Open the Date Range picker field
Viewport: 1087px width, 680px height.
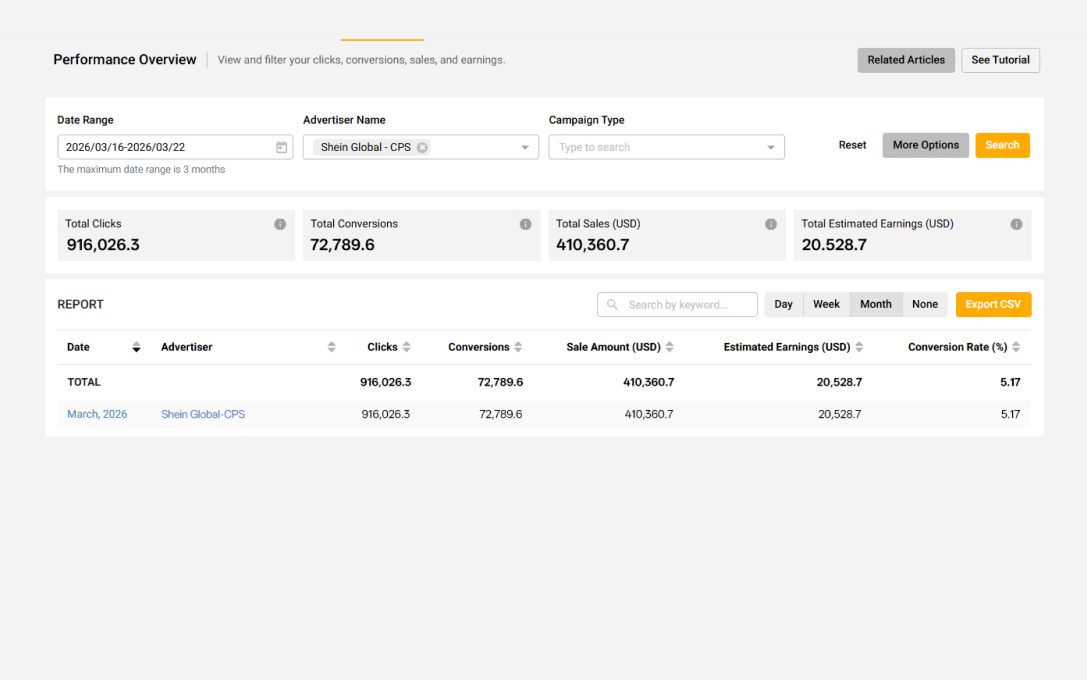click(x=165, y=147)
